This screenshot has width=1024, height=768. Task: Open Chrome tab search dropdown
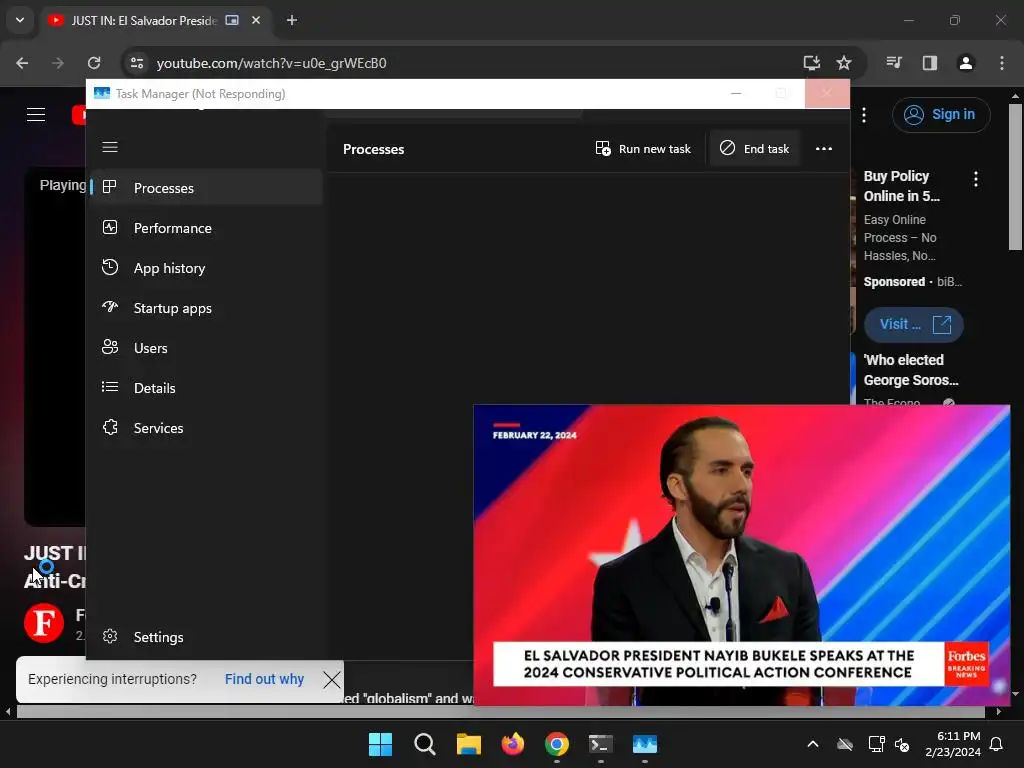(20, 20)
